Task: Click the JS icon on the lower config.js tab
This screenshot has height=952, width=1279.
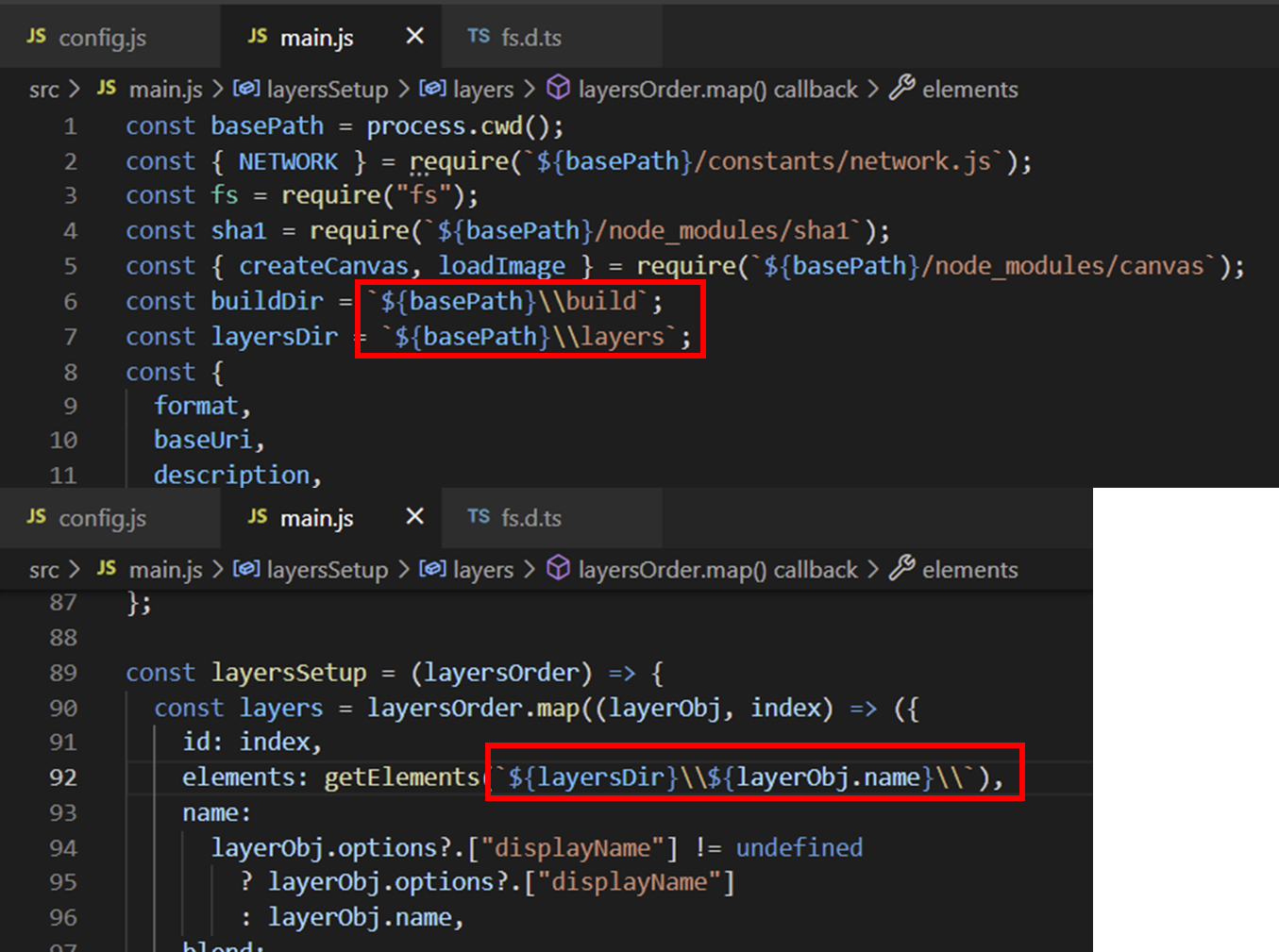Action: (36, 517)
